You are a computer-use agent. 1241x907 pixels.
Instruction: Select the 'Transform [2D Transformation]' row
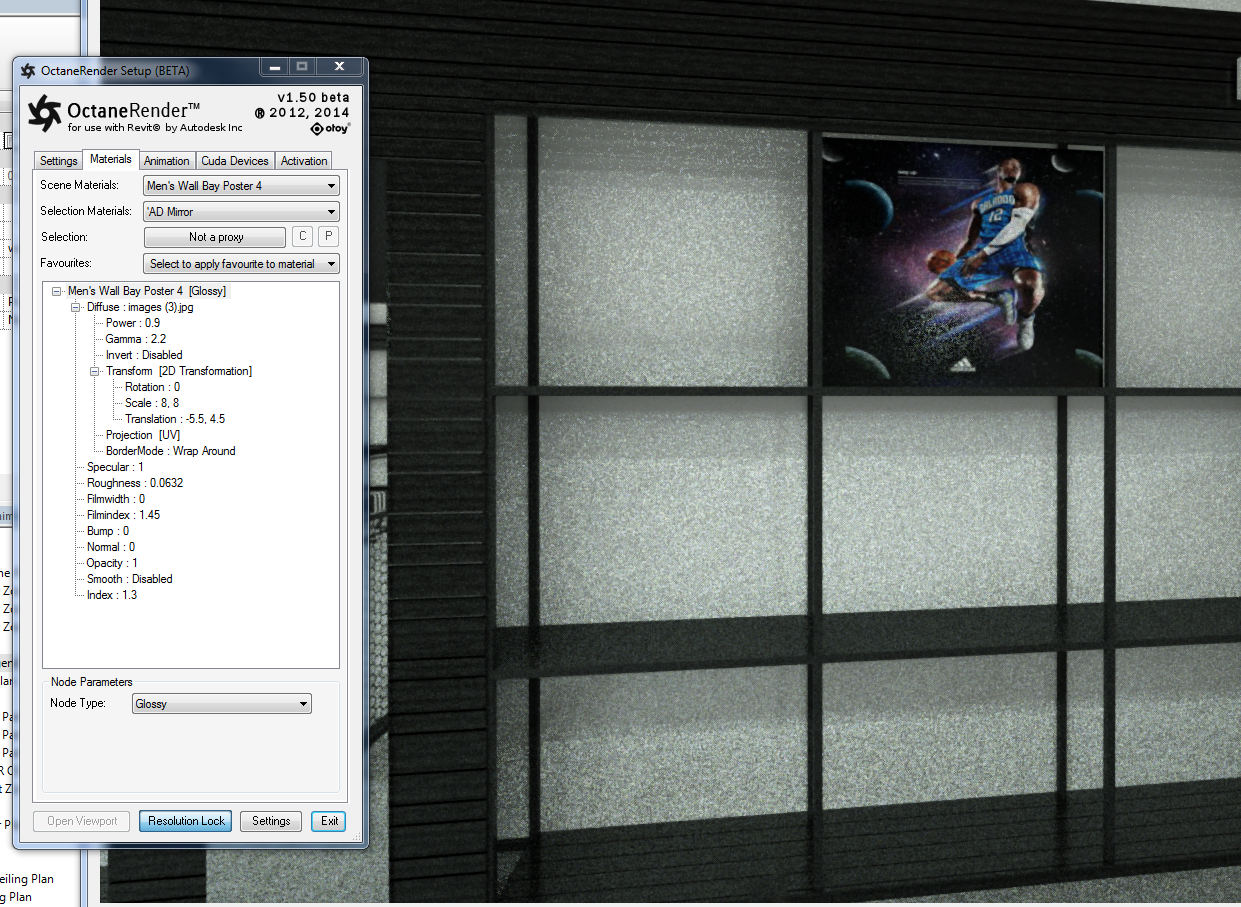point(179,371)
